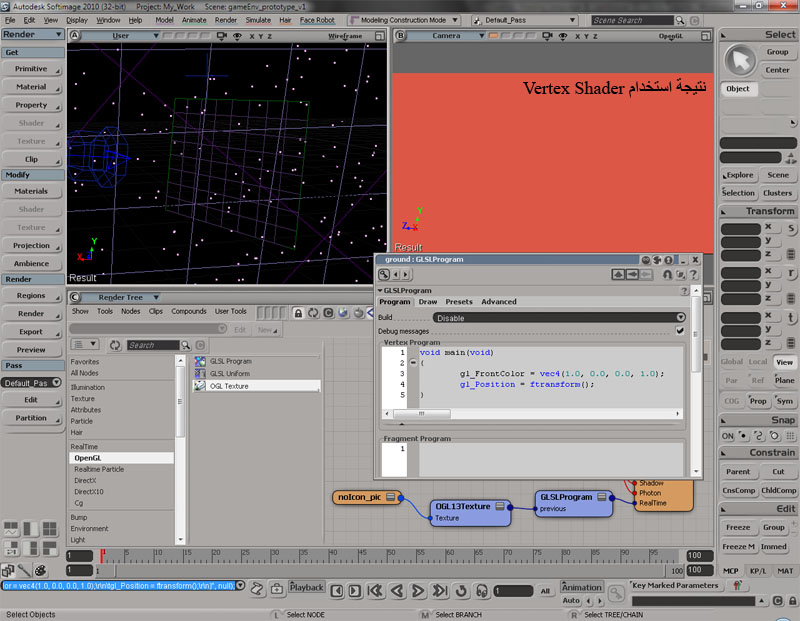Screen dimensions: 800x621
Task: Open the Build Disable dropdown
Action: [x=559, y=317]
